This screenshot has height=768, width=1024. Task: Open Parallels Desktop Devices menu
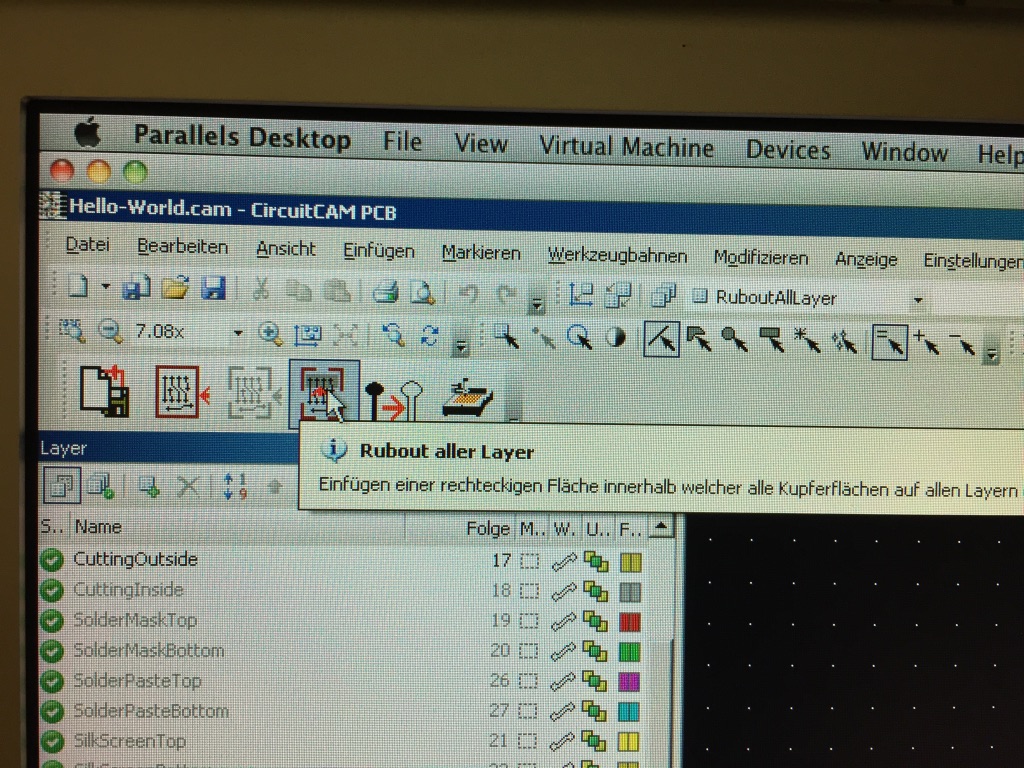[788, 150]
